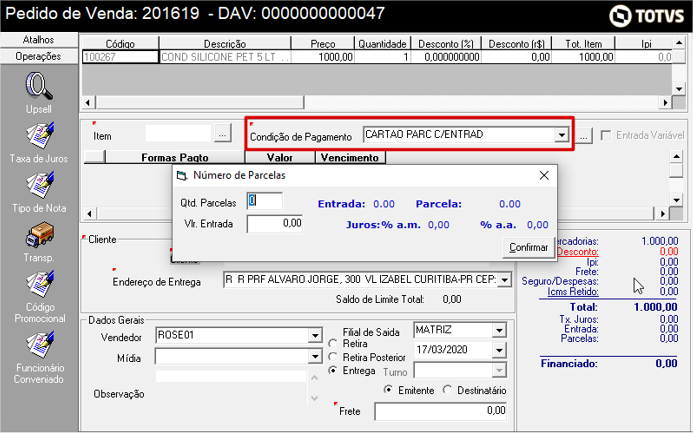693x433 pixels.
Task: Select the Retira radio option
Action: 333,344
